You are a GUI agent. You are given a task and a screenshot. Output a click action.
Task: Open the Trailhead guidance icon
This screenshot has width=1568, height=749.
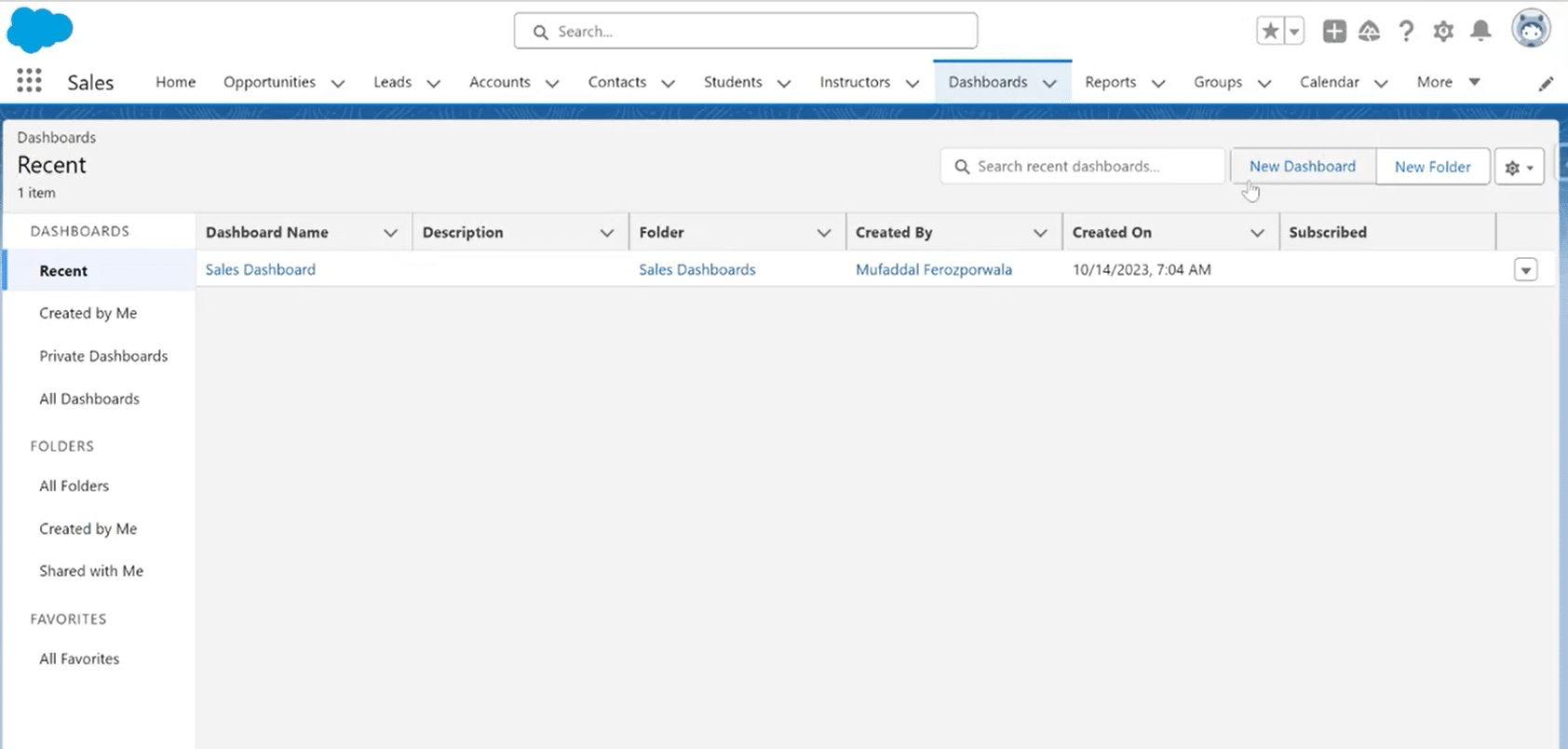coord(1369,31)
